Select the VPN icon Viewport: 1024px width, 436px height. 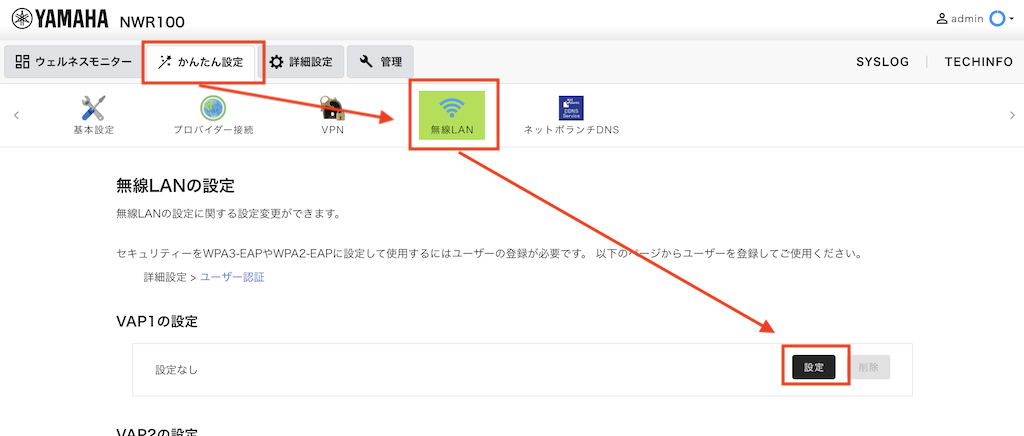pos(332,108)
